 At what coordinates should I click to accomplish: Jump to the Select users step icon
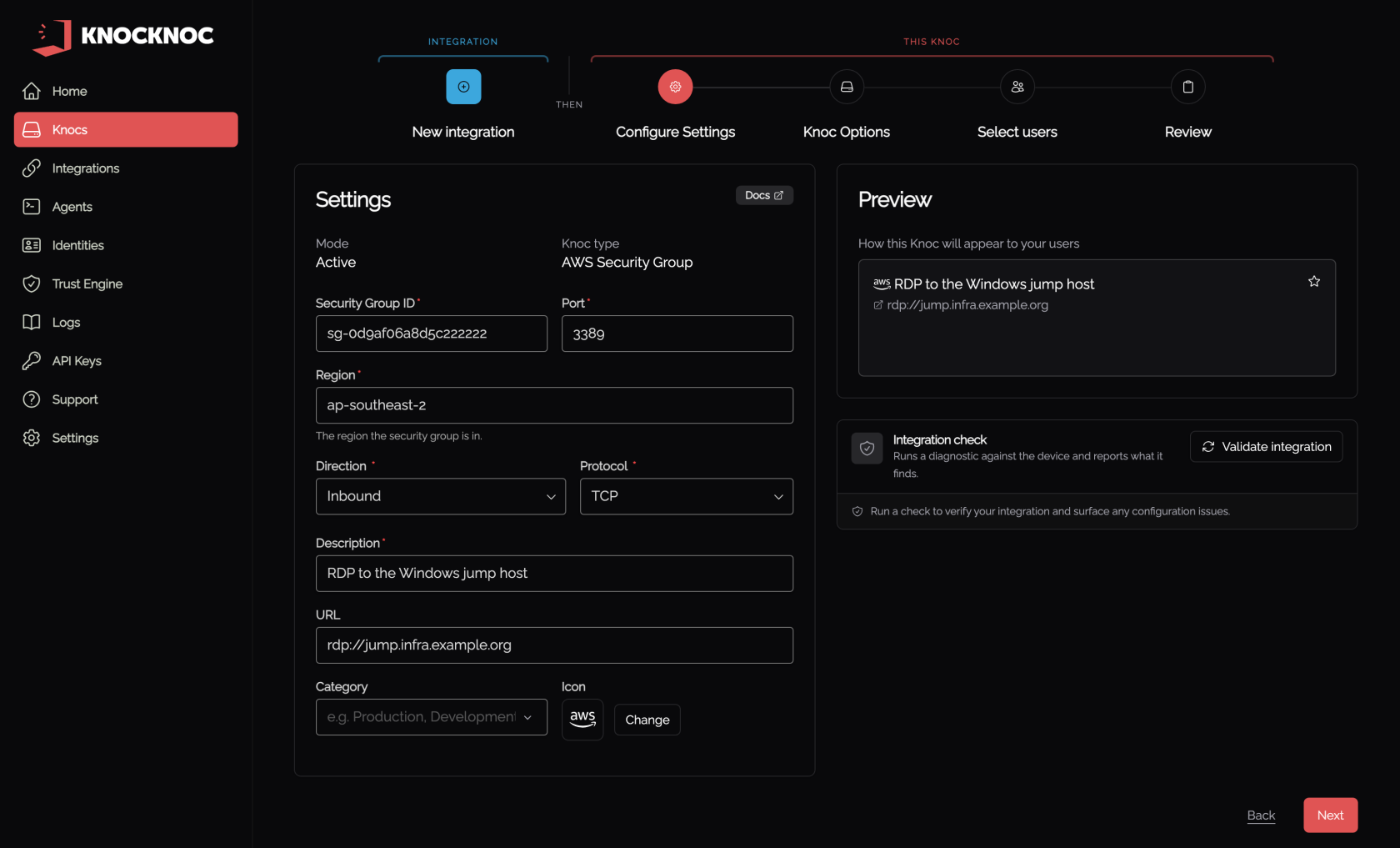[x=1017, y=87]
